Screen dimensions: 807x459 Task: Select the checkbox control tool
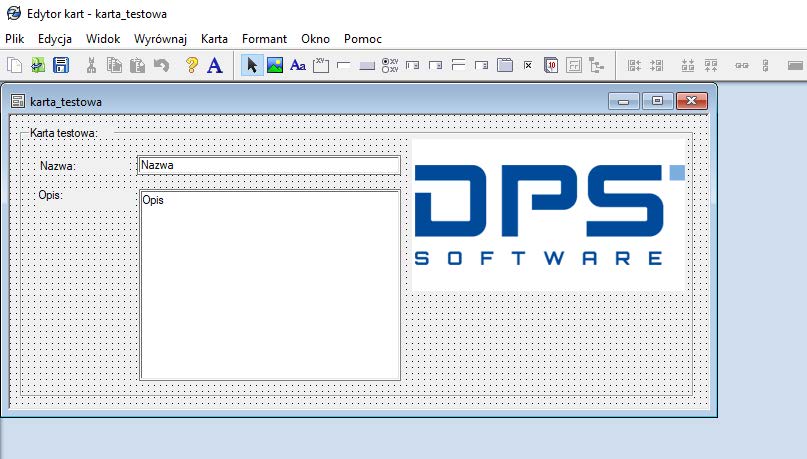pos(528,65)
